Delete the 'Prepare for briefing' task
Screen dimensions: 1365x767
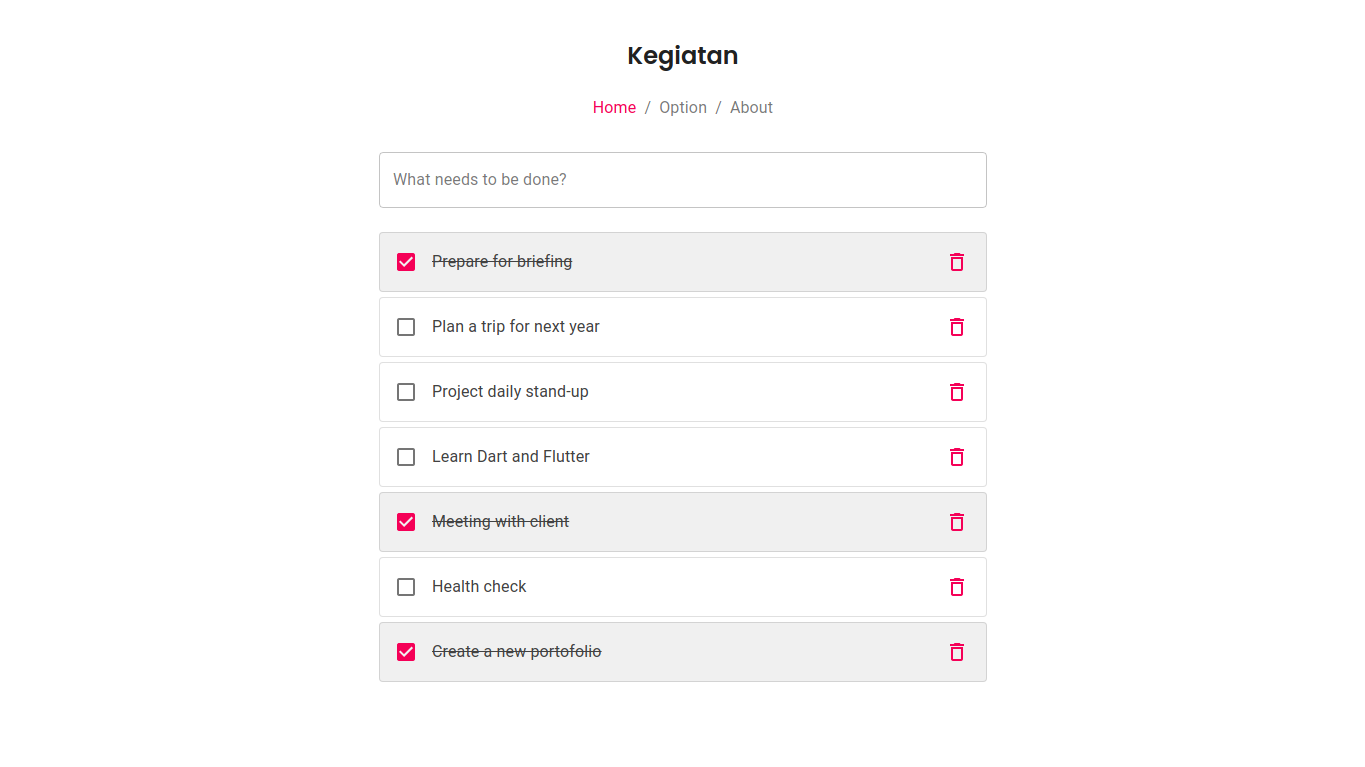[957, 262]
